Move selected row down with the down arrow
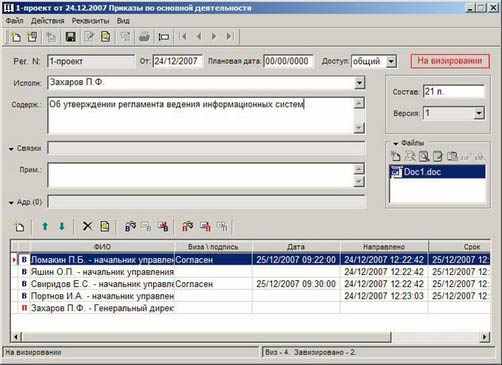502x365 pixels. pyautogui.click(x=62, y=227)
